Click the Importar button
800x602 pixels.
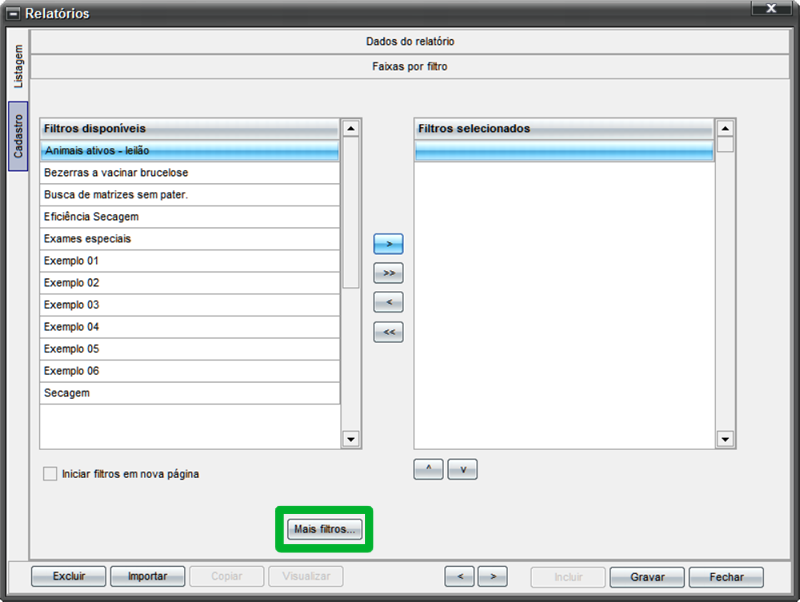(147, 576)
